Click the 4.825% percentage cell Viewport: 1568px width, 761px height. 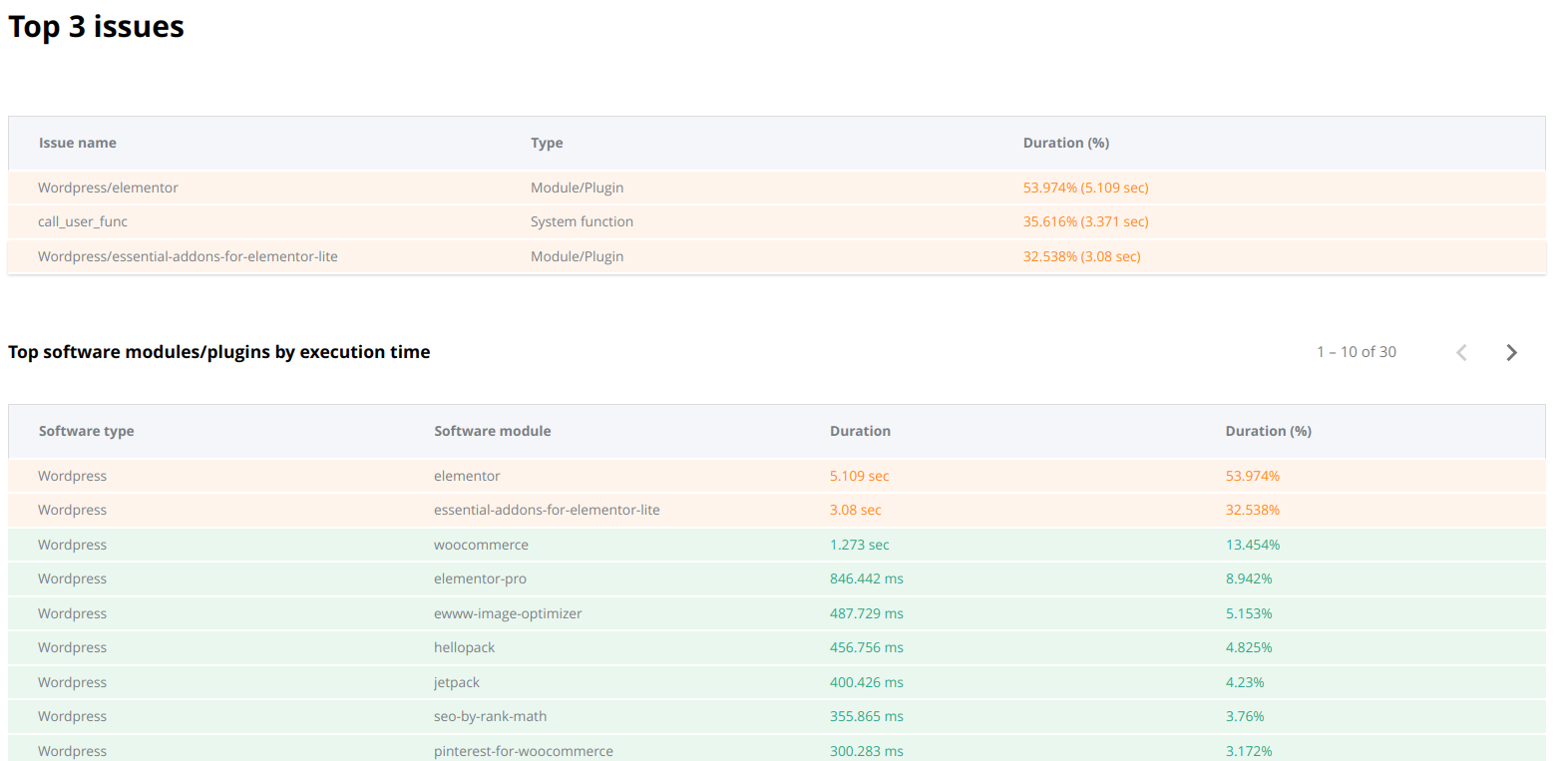point(1249,647)
